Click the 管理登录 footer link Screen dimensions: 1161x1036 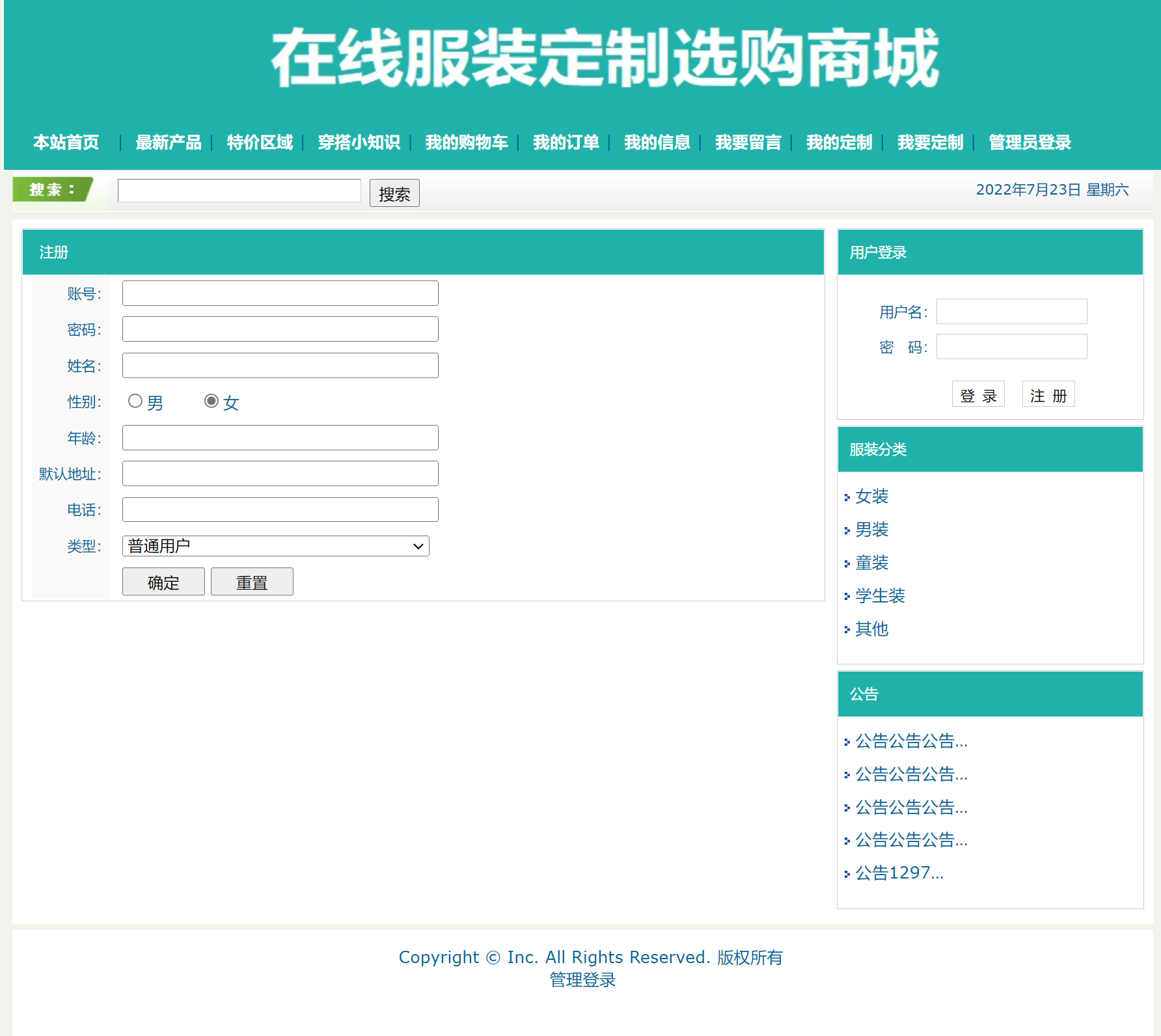582,979
